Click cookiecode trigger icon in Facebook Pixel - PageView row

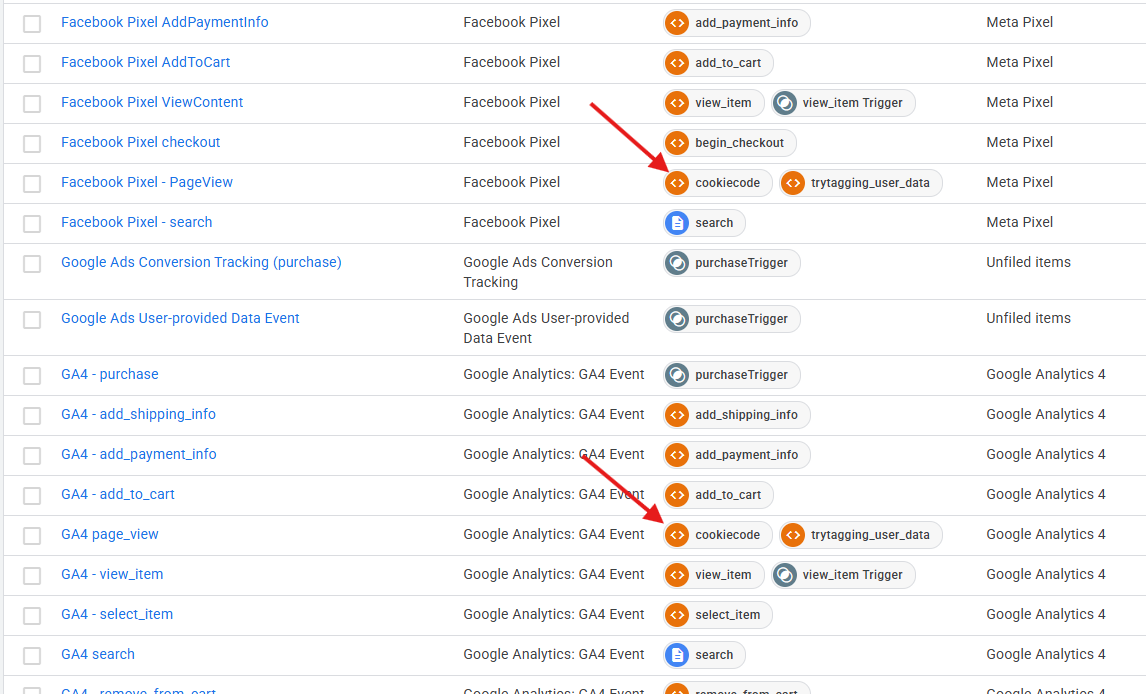(x=678, y=183)
